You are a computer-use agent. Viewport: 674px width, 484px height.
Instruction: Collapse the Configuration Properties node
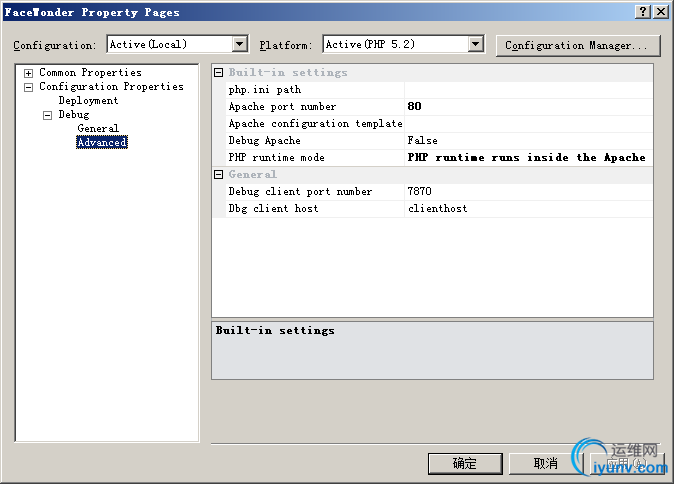(28, 87)
